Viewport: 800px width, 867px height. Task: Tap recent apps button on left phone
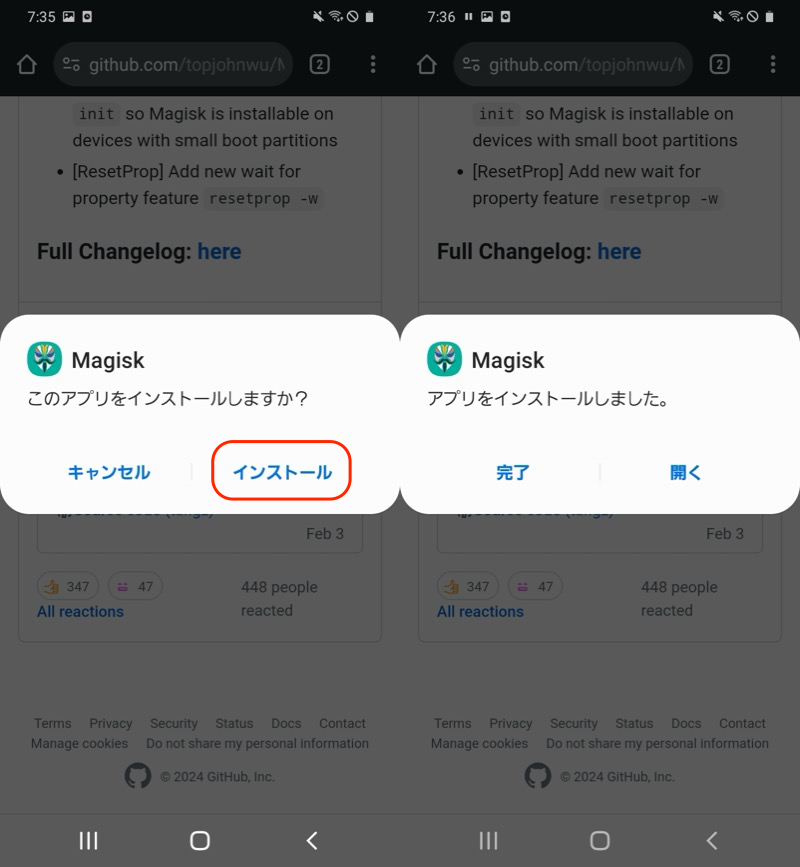coord(88,841)
